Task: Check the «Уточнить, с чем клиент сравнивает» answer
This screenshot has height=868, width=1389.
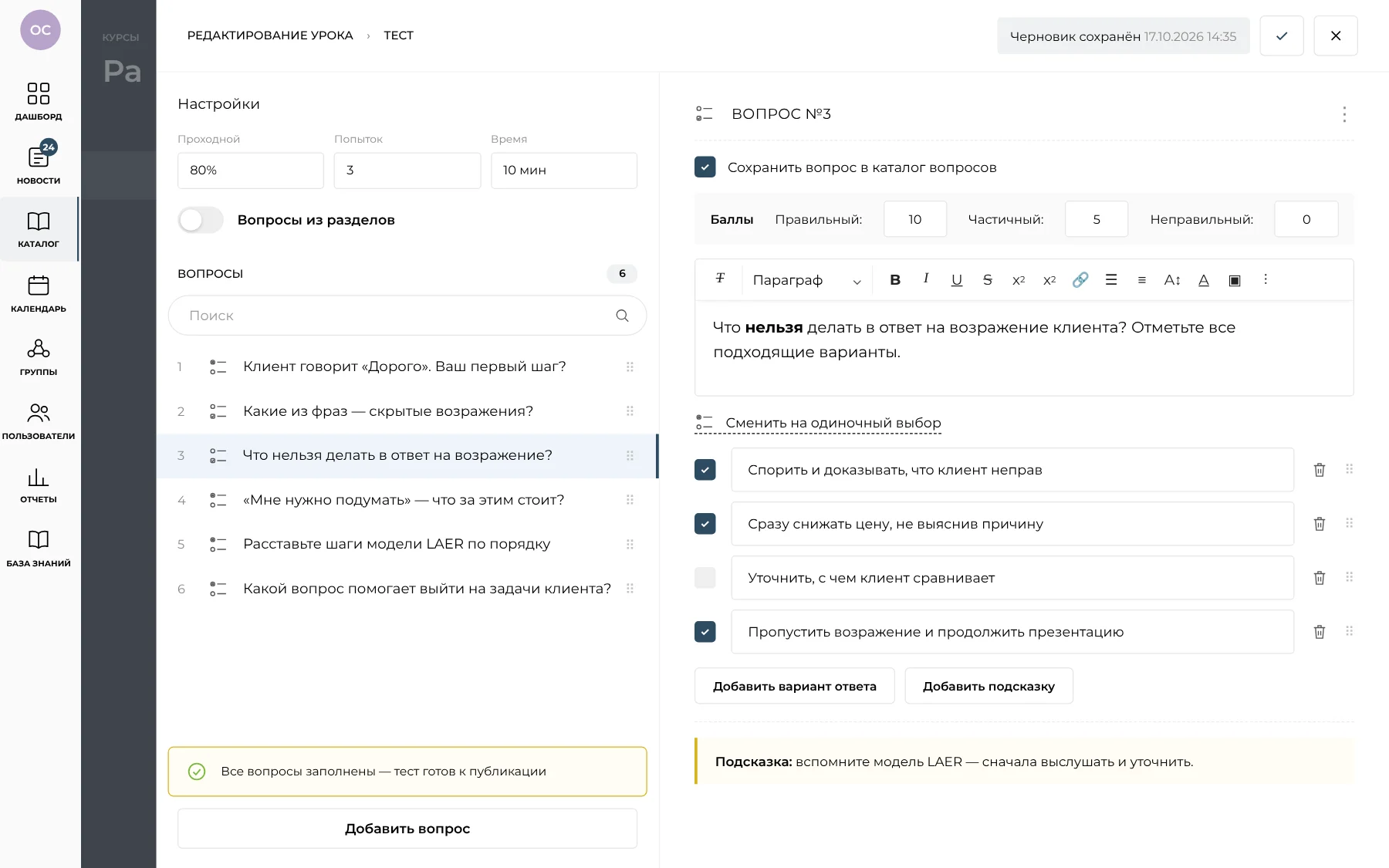Action: (705, 578)
